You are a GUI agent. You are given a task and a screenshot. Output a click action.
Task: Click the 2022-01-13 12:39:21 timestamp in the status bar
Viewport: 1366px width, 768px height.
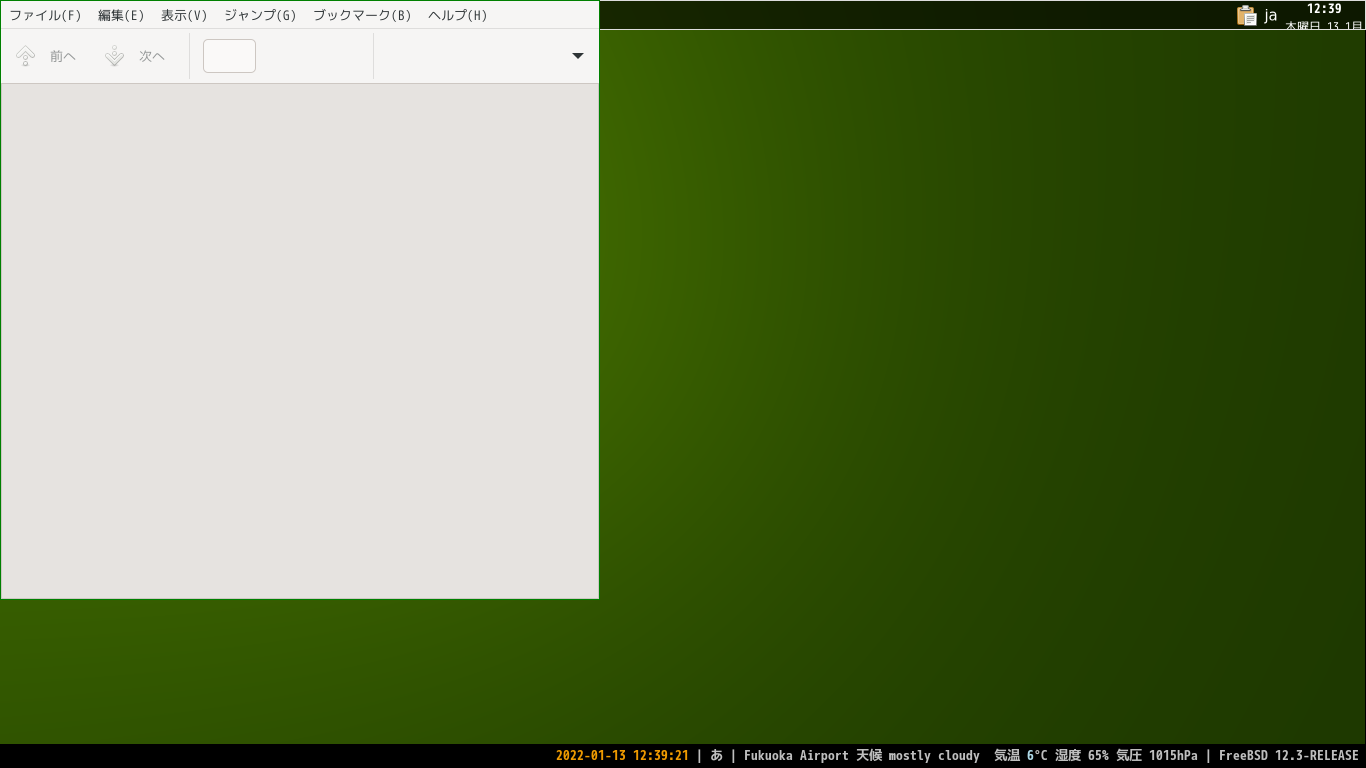coord(622,756)
